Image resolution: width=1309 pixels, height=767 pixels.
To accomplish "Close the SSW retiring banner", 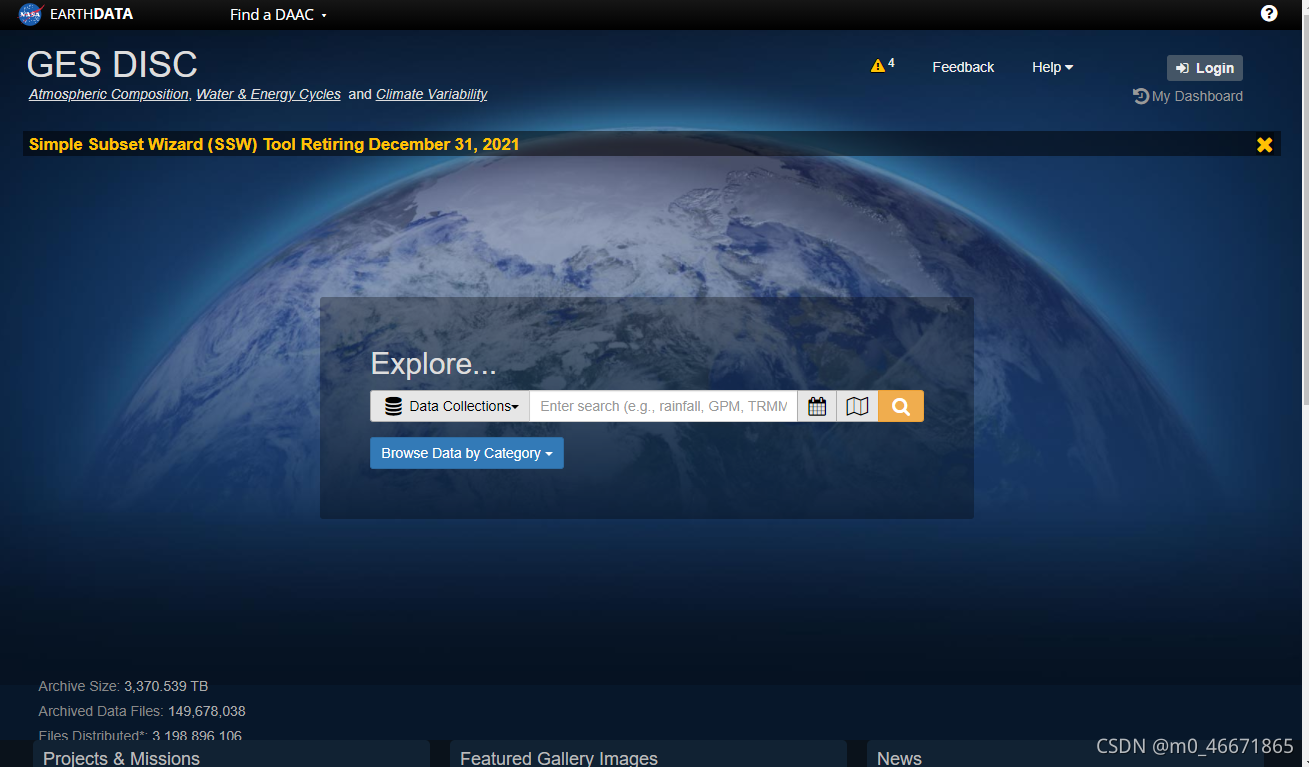I will point(1265,144).
